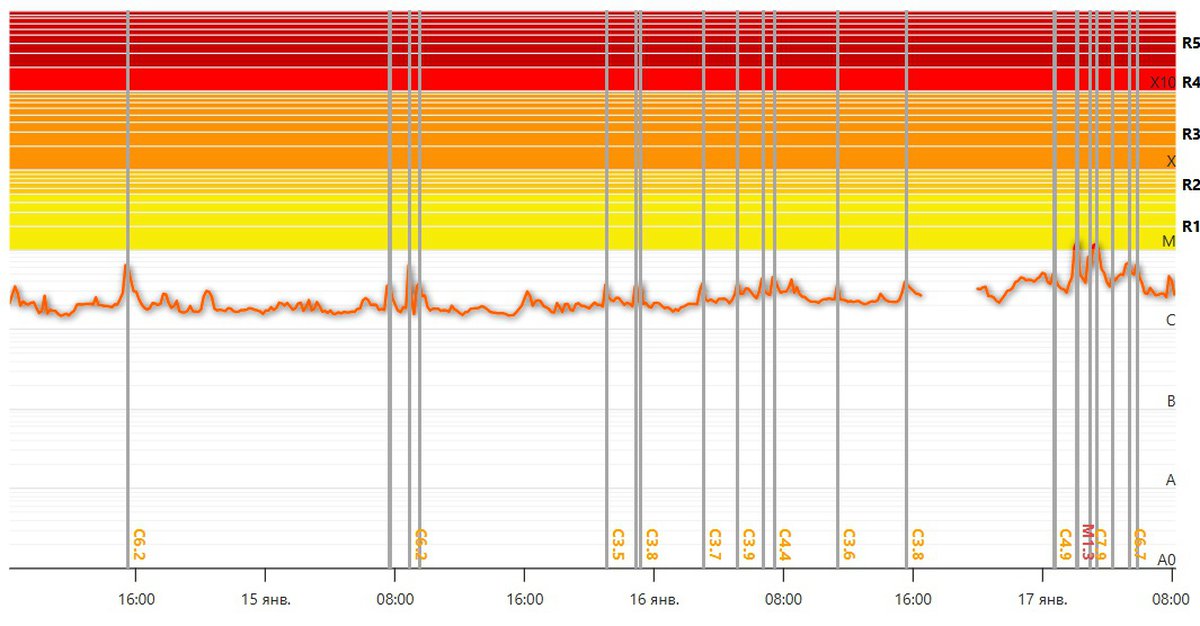Select the C3.7 flare label
The image size is (1200, 626).
coord(714,544)
